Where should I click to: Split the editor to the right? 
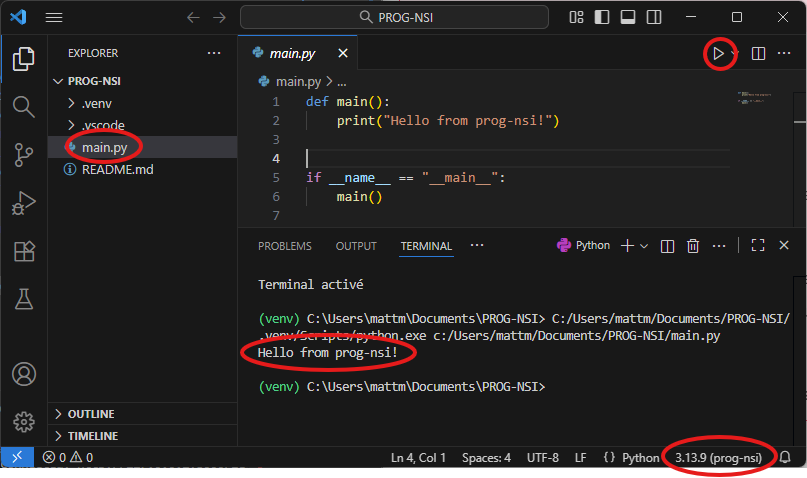(758, 53)
